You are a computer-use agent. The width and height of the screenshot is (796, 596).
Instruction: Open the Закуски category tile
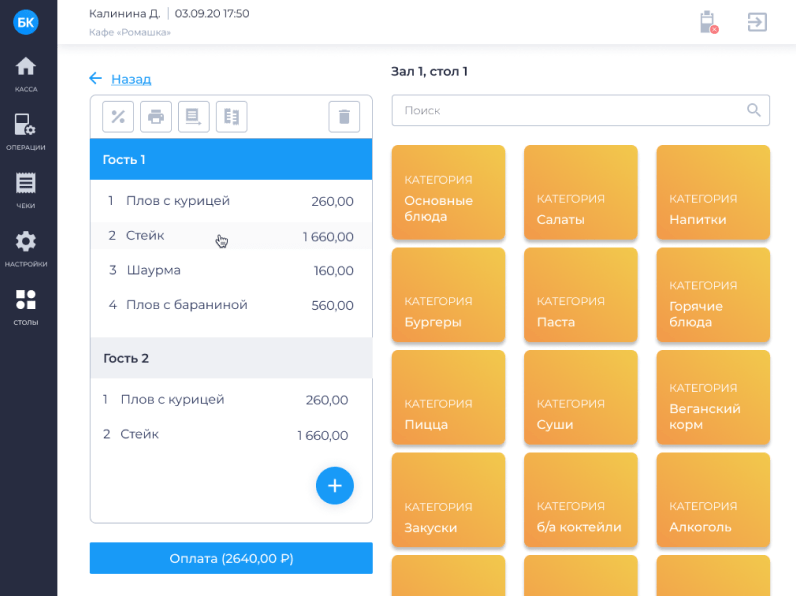(448, 500)
